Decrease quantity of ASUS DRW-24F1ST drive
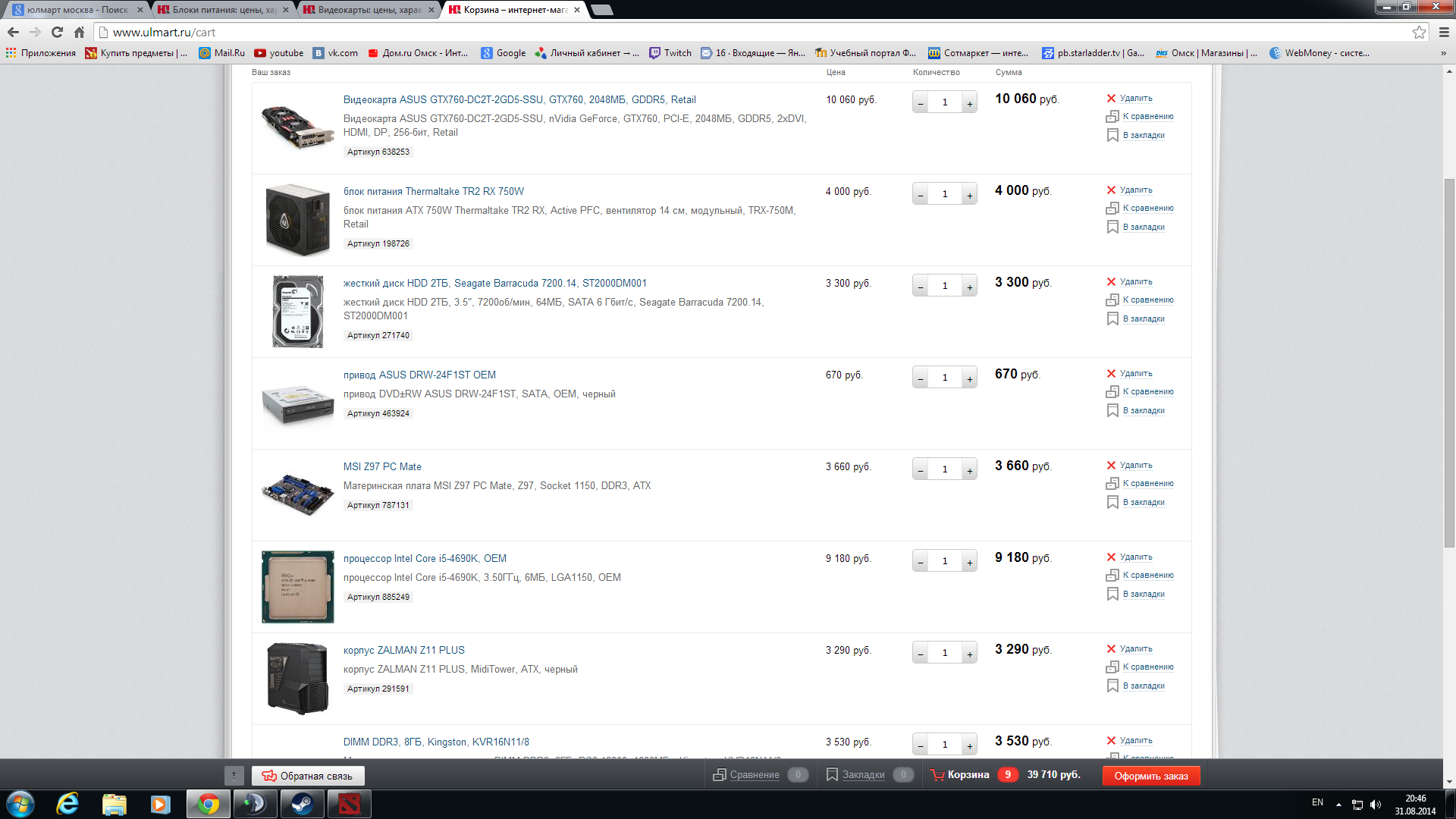This screenshot has height=819, width=1456. tap(921, 378)
